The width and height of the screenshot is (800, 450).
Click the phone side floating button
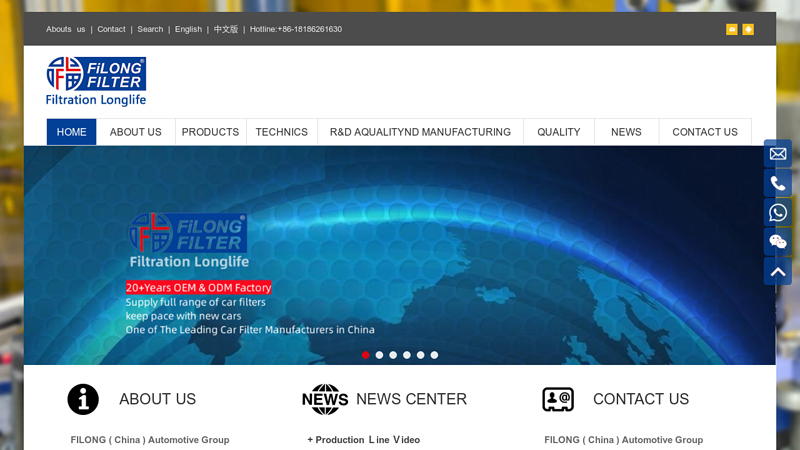778,183
